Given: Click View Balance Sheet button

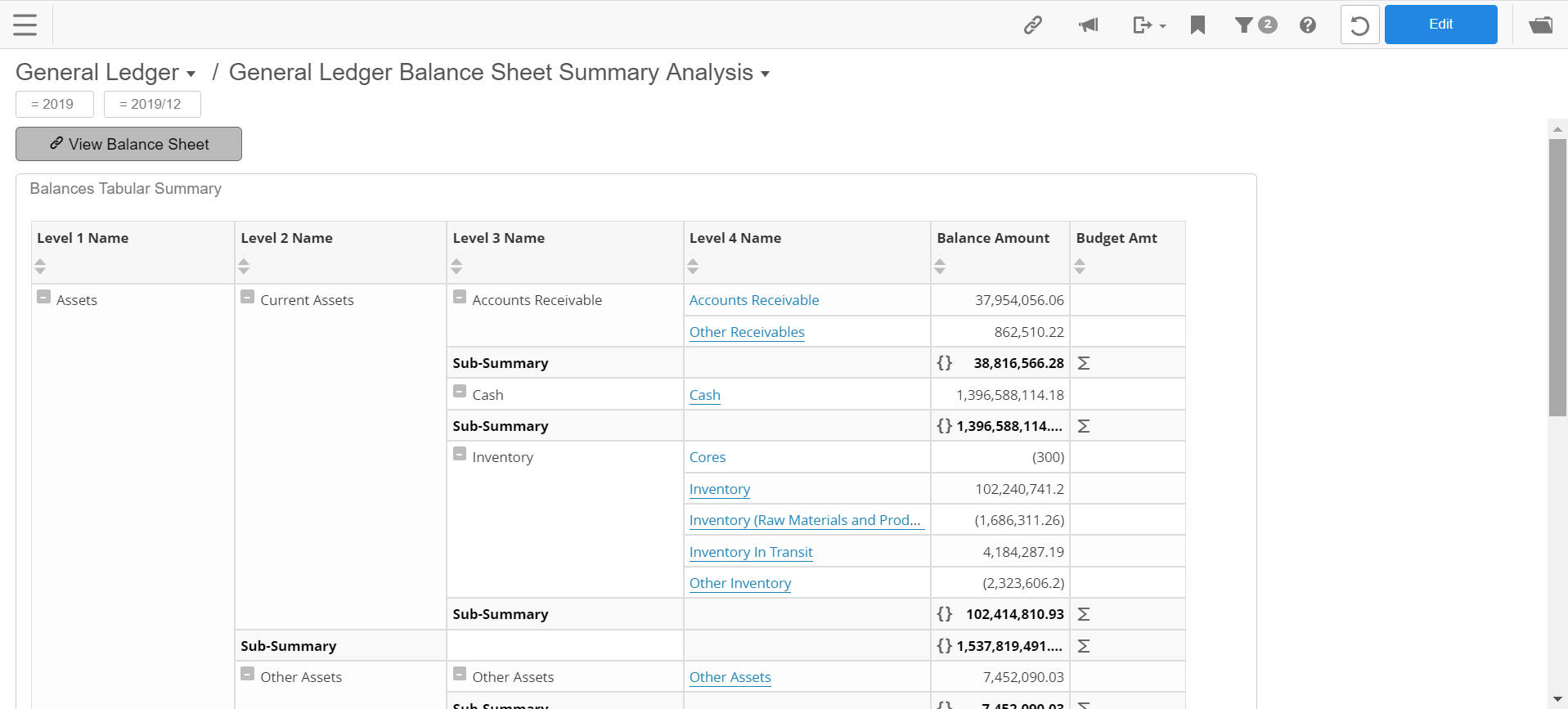Looking at the screenshot, I should (128, 144).
